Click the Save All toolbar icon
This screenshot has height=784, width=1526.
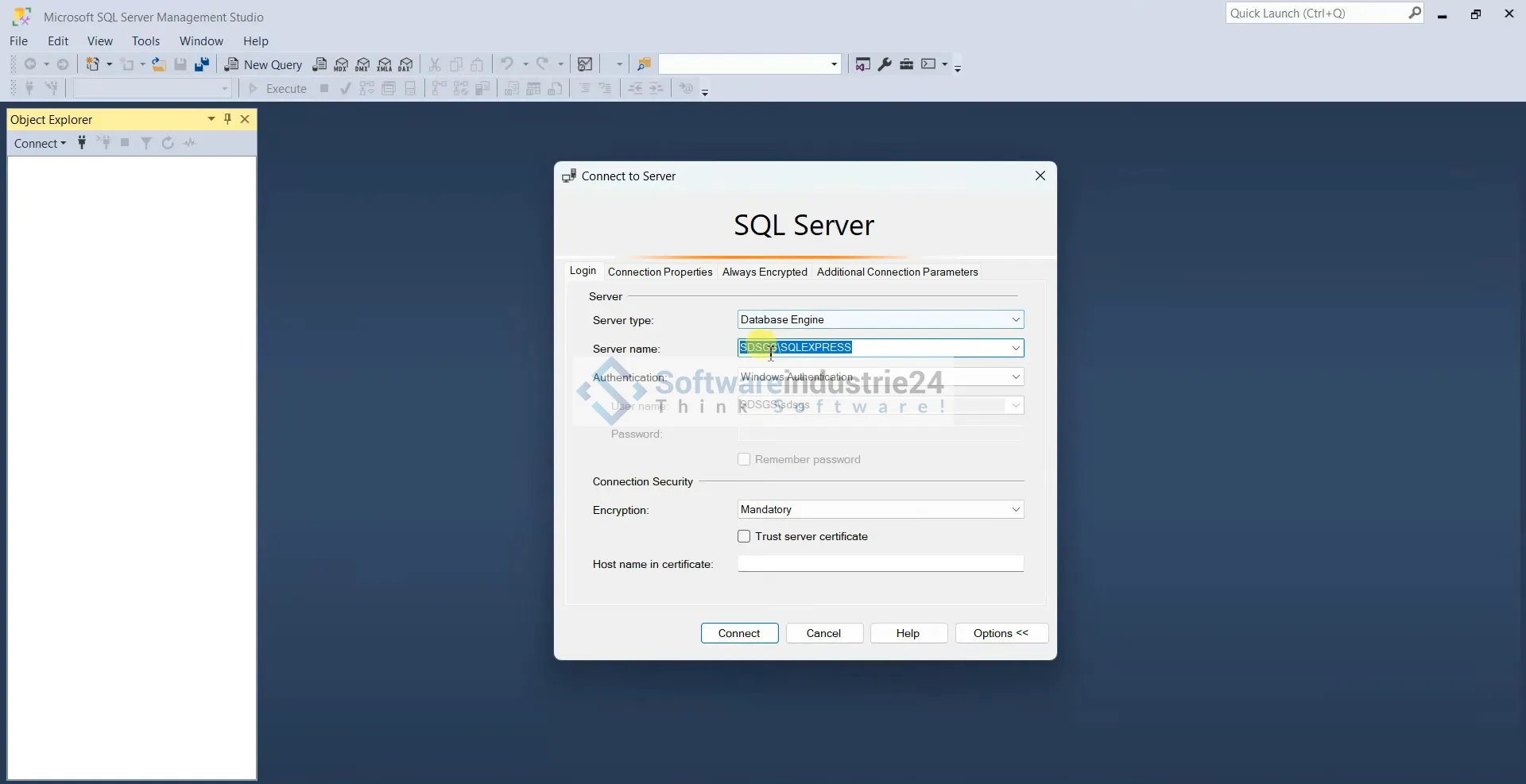click(202, 65)
